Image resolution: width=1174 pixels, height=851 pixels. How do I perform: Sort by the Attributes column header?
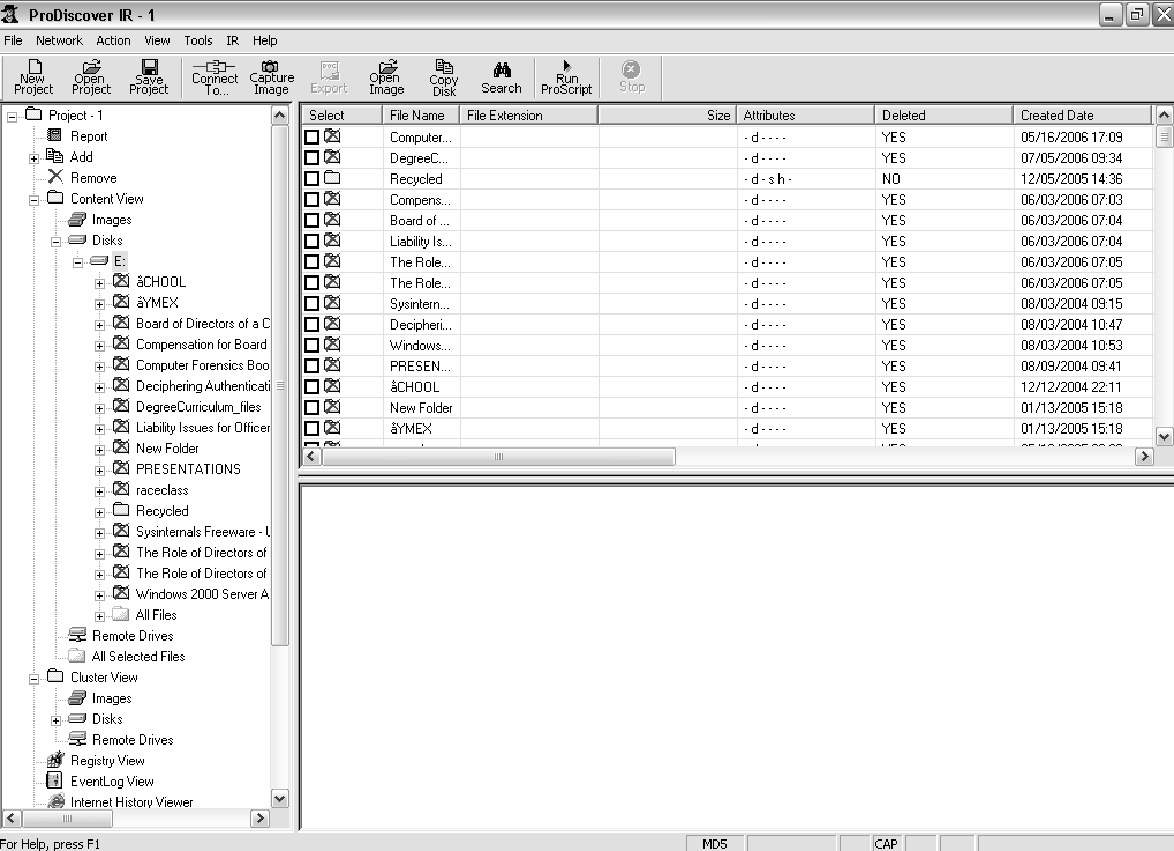coord(805,115)
